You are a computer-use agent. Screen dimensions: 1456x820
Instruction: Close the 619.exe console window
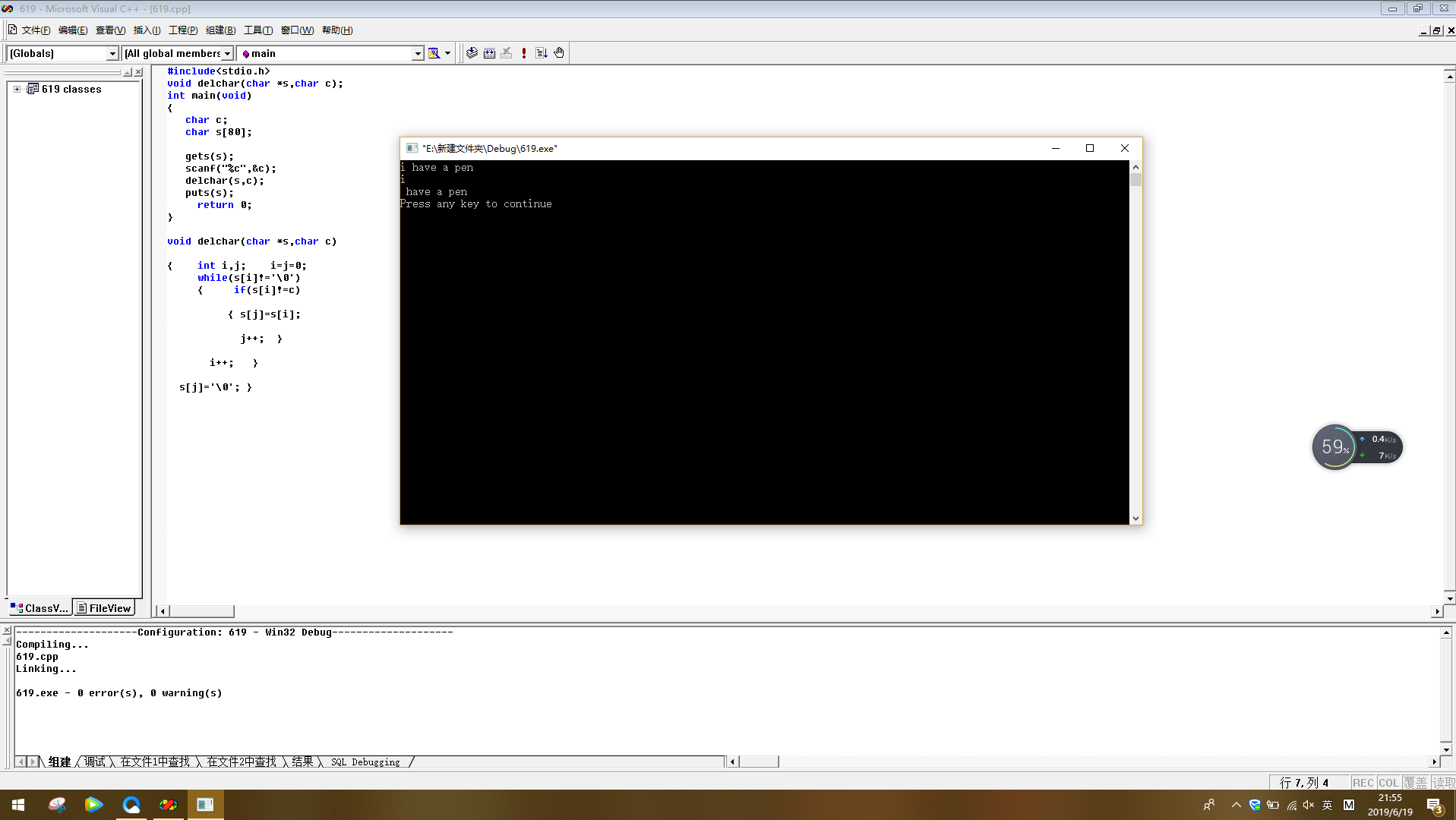pos(1125,148)
